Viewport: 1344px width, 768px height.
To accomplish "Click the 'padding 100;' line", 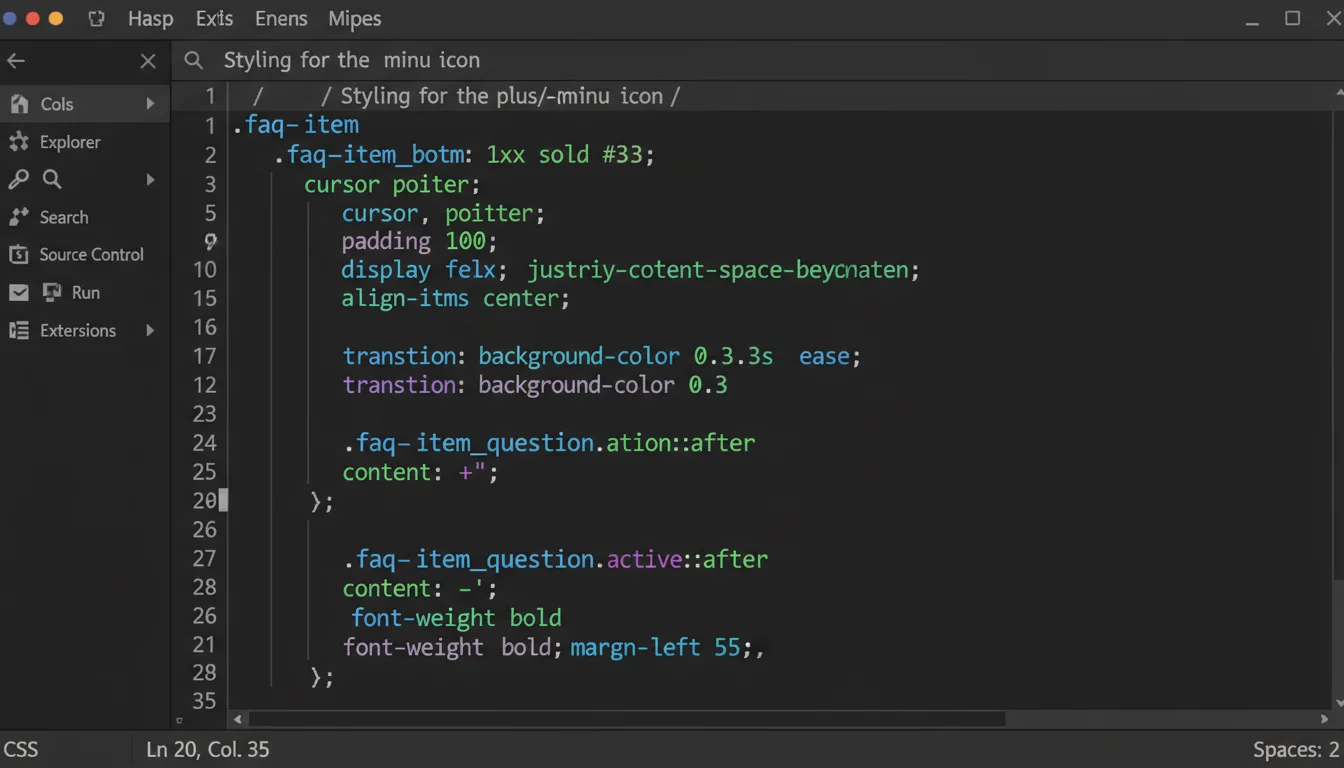I will pos(419,241).
